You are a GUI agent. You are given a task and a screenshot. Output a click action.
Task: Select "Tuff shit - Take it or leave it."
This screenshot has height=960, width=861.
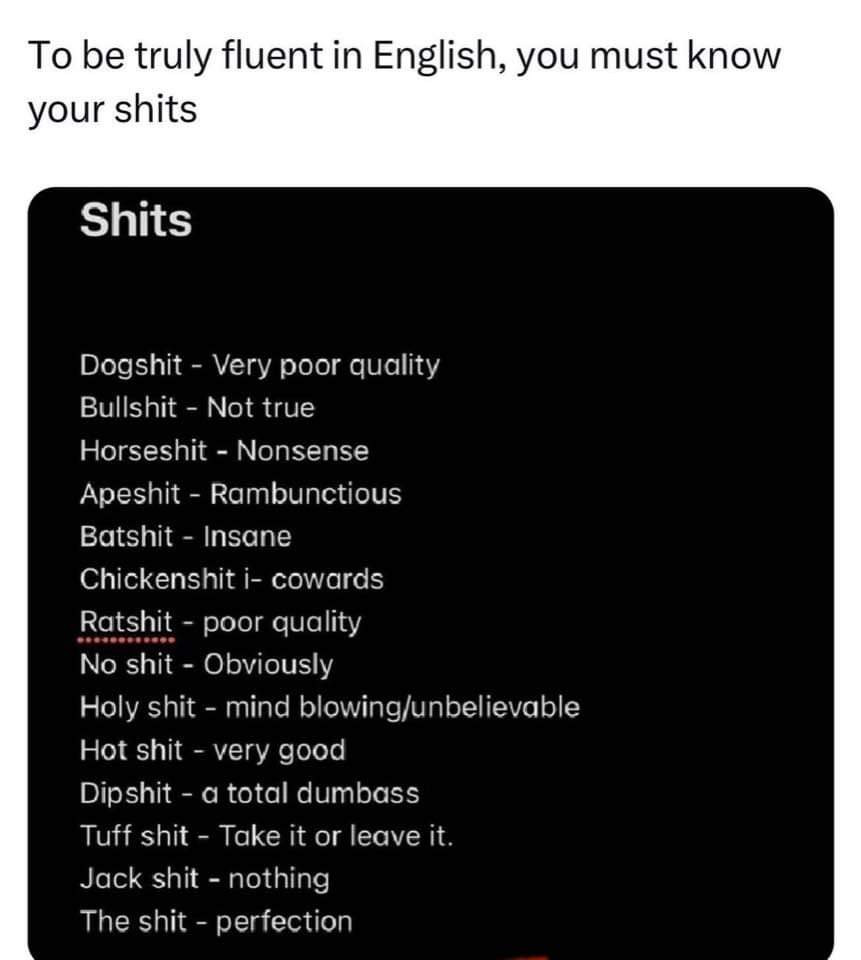[266, 836]
